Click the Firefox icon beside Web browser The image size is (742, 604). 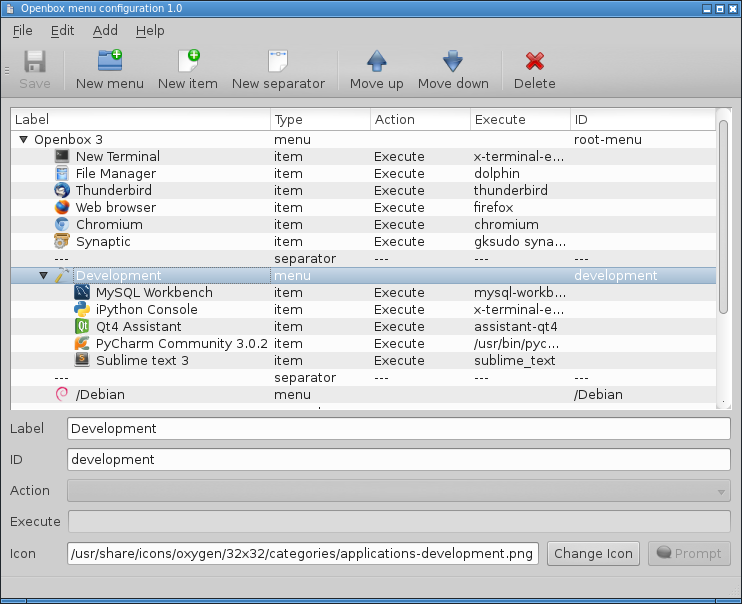tap(62, 207)
